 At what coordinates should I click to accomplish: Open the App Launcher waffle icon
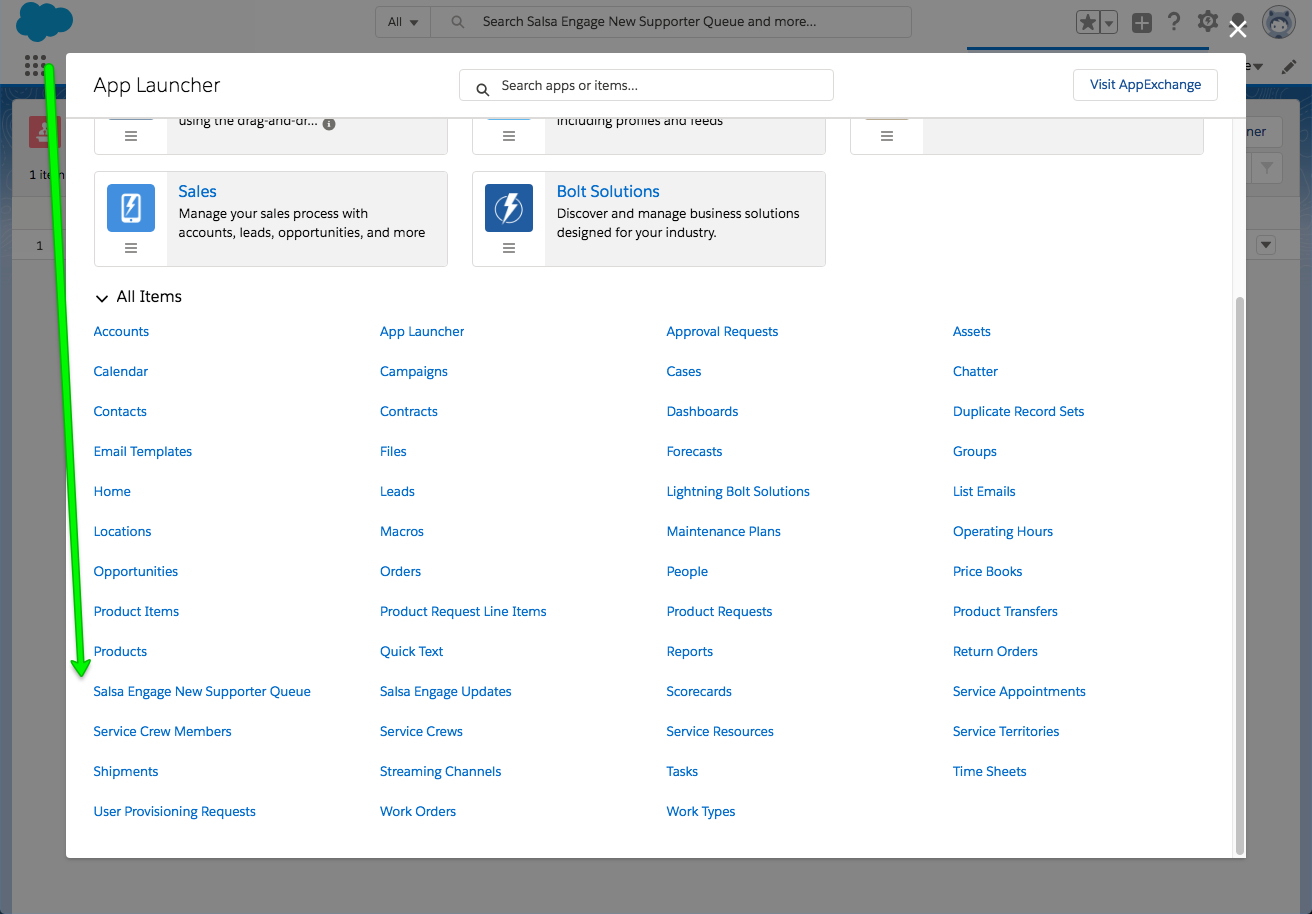(35, 66)
